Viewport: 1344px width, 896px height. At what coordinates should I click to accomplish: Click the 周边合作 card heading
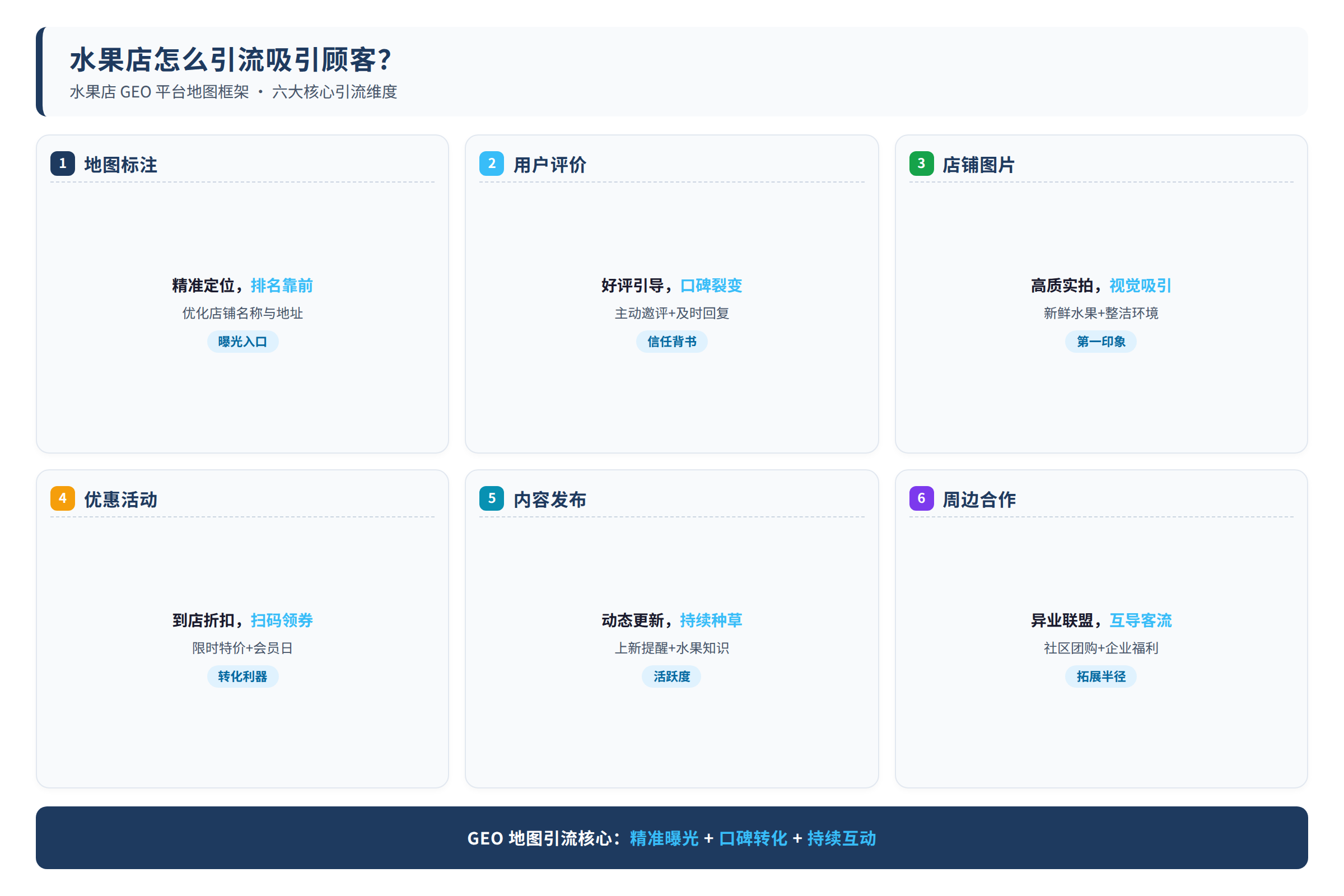(x=979, y=500)
